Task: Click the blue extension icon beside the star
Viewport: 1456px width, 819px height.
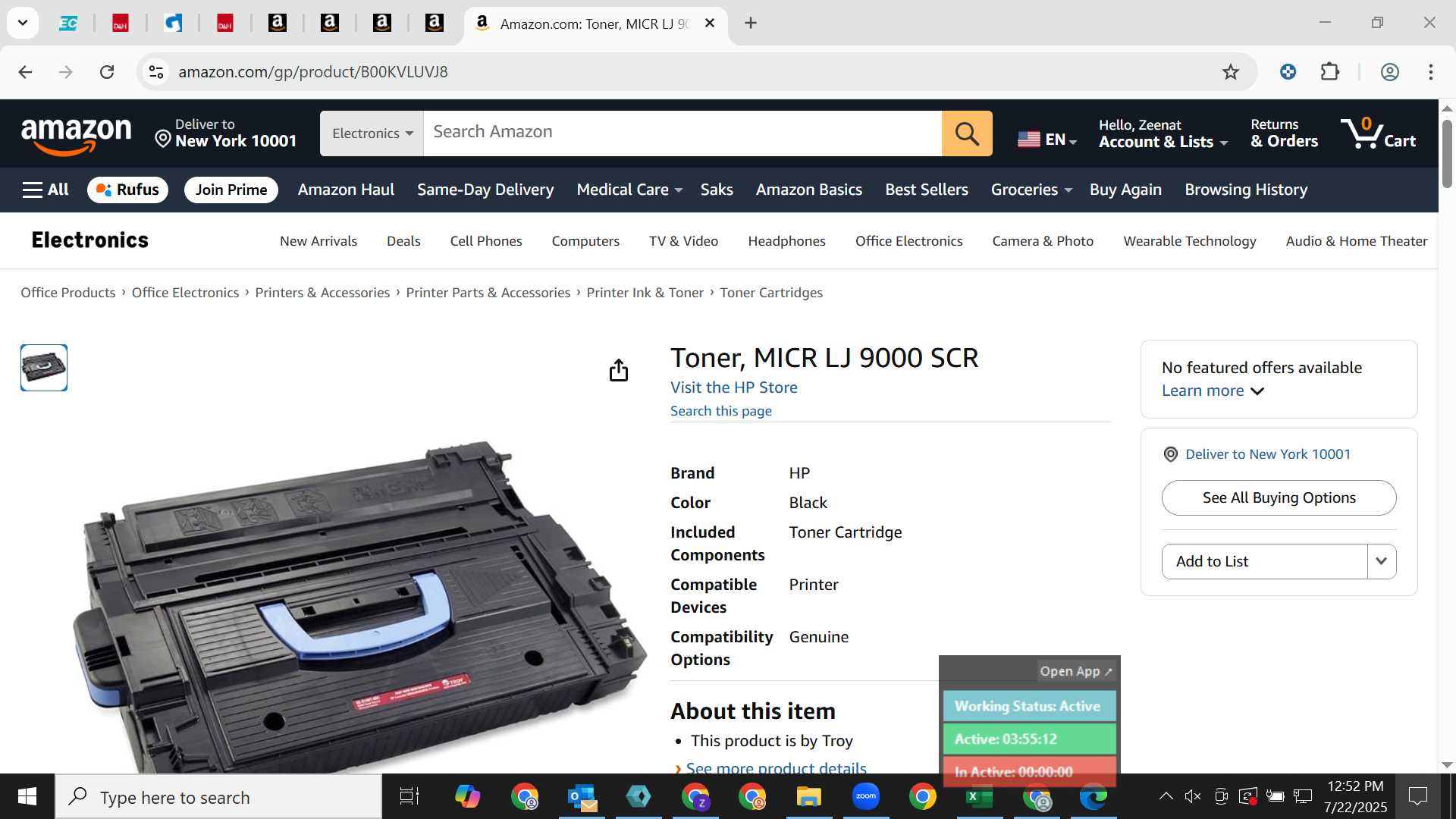Action: tap(1288, 72)
